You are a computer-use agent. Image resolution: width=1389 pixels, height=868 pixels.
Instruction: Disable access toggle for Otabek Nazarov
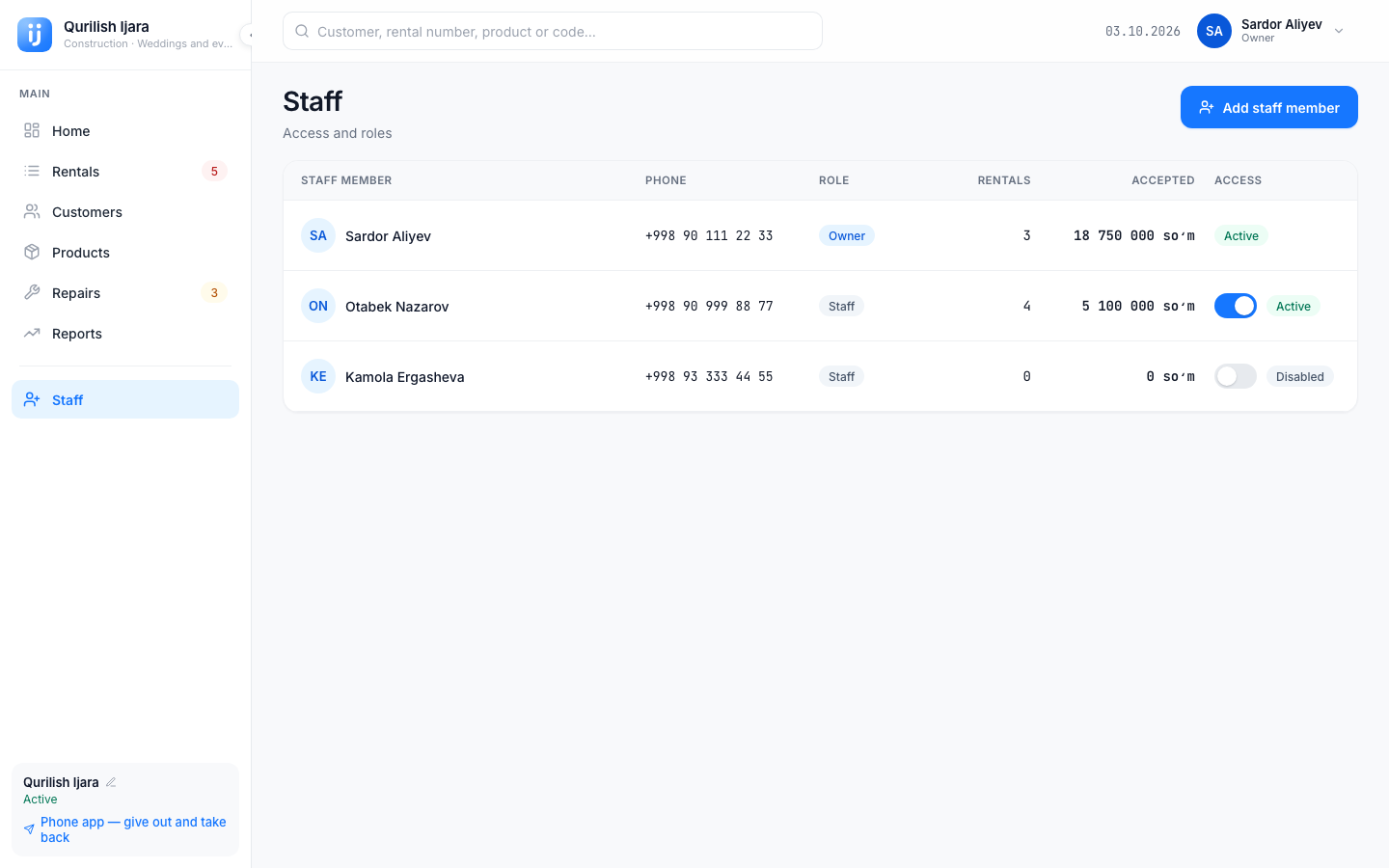pos(1236,306)
